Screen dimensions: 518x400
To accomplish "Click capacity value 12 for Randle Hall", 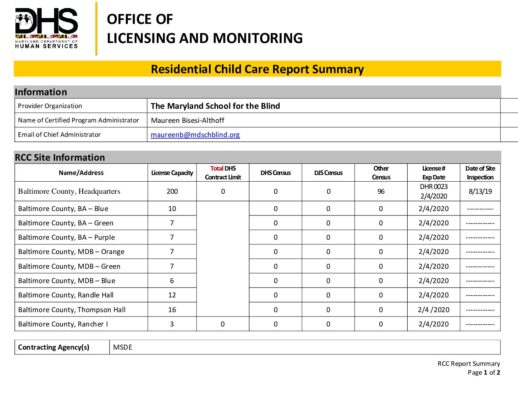I will [x=172, y=295].
